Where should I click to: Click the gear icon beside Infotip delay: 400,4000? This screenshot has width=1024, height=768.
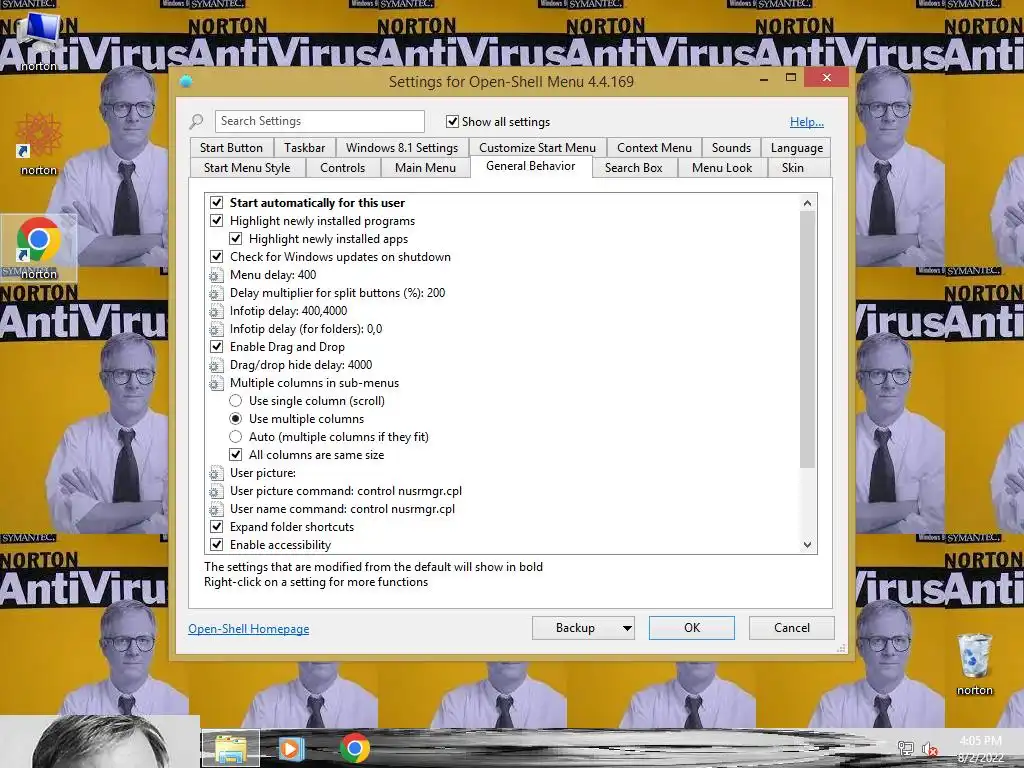216,311
